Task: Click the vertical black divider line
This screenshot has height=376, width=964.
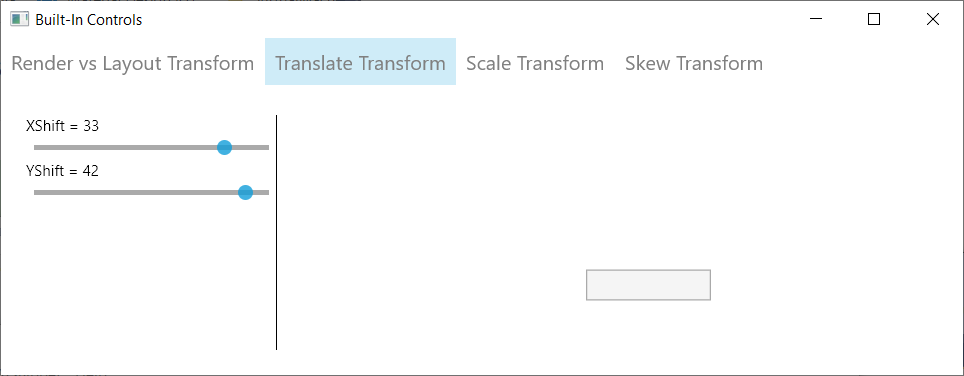Action: click(x=277, y=232)
